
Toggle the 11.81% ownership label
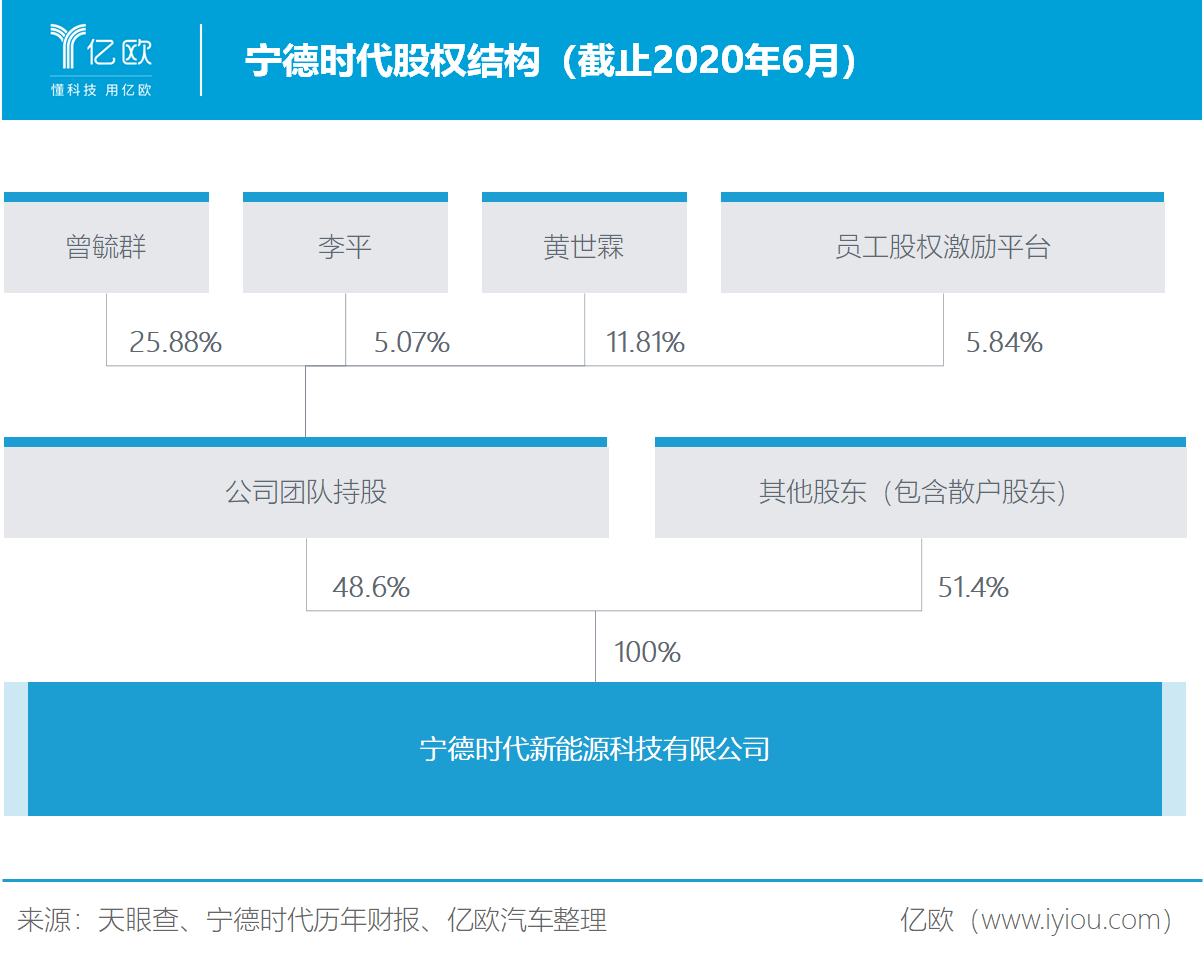click(647, 341)
